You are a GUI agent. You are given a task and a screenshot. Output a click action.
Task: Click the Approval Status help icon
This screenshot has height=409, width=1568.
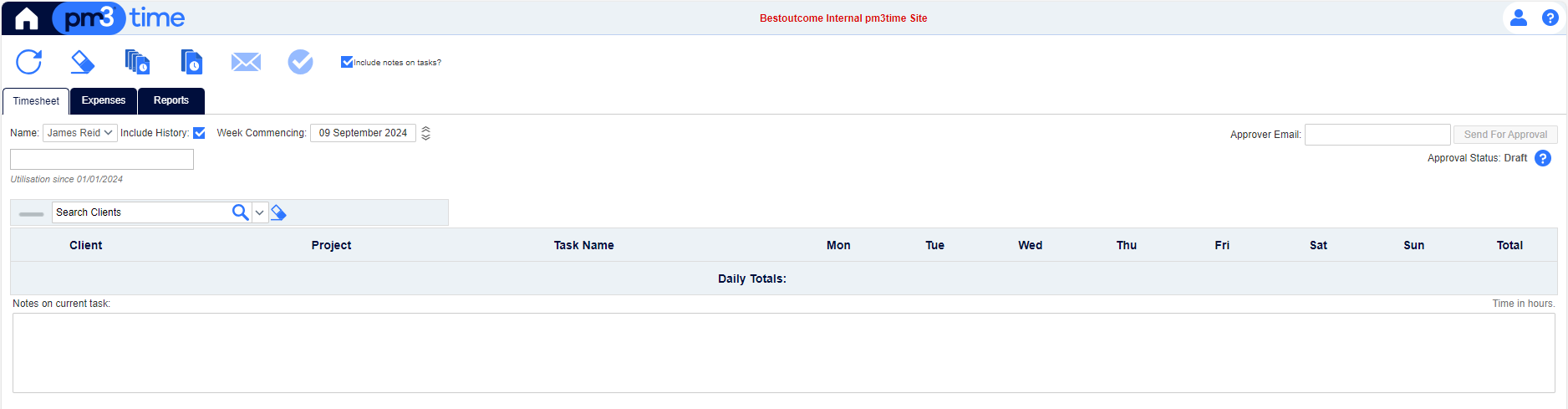(x=1543, y=158)
